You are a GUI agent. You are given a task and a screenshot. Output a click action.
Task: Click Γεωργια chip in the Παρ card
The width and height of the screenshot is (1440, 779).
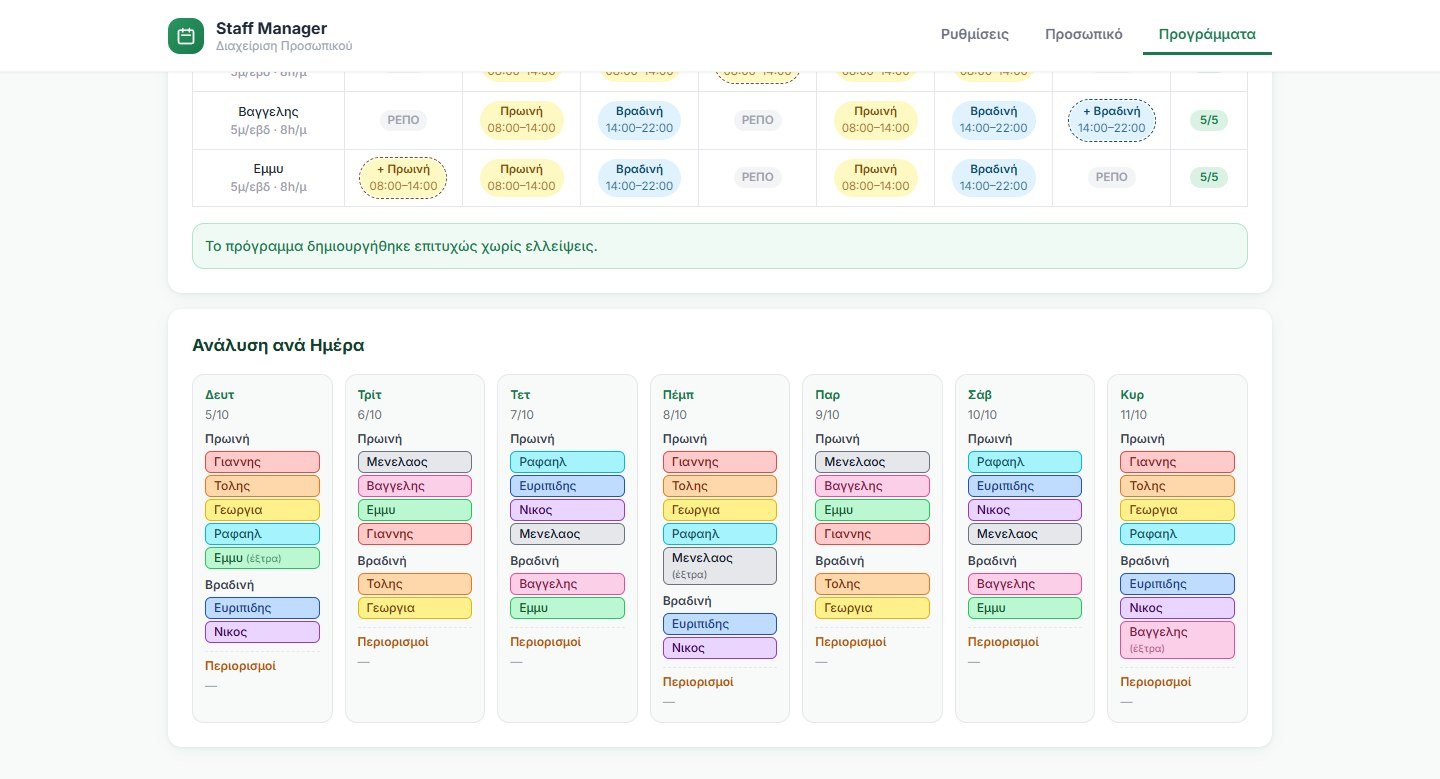(872, 608)
